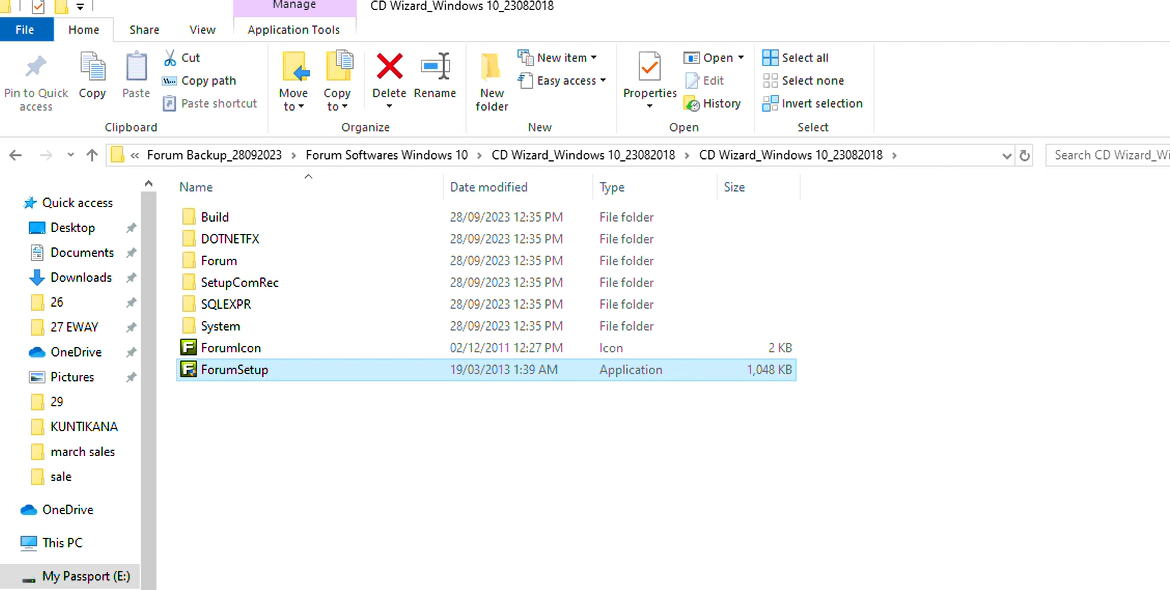The height and width of the screenshot is (590, 1170).
Task: Click Select all
Action: pyautogui.click(x=795, y=57)
